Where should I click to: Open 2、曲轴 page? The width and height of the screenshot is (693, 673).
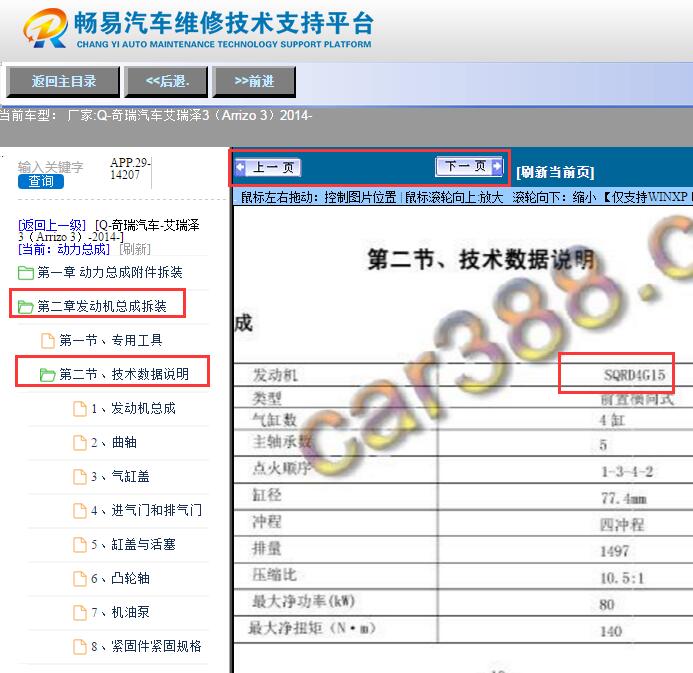(x=114, y=442)
